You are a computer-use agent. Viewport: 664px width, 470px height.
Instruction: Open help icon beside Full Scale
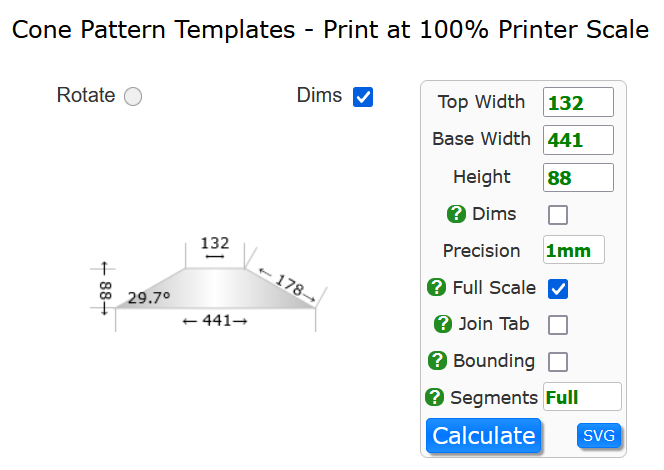coord(437,287)
